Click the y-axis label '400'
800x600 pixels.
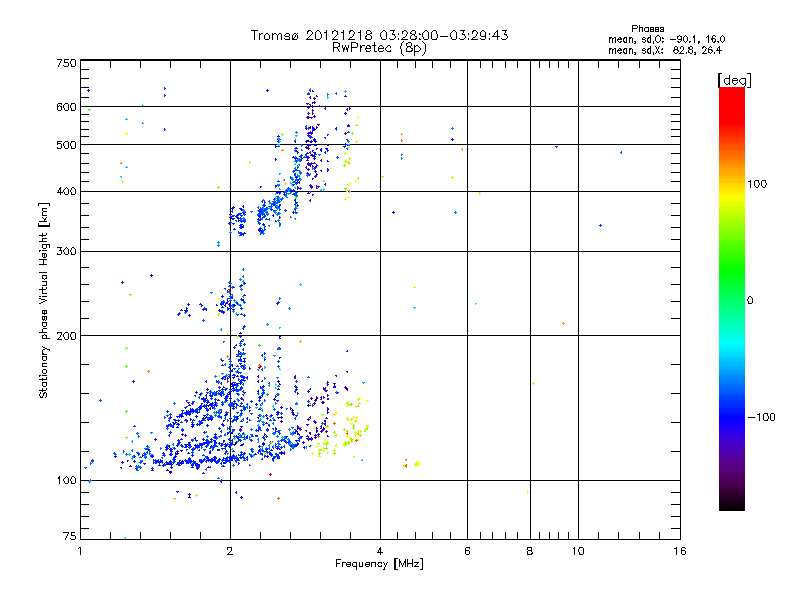point(66,192)
